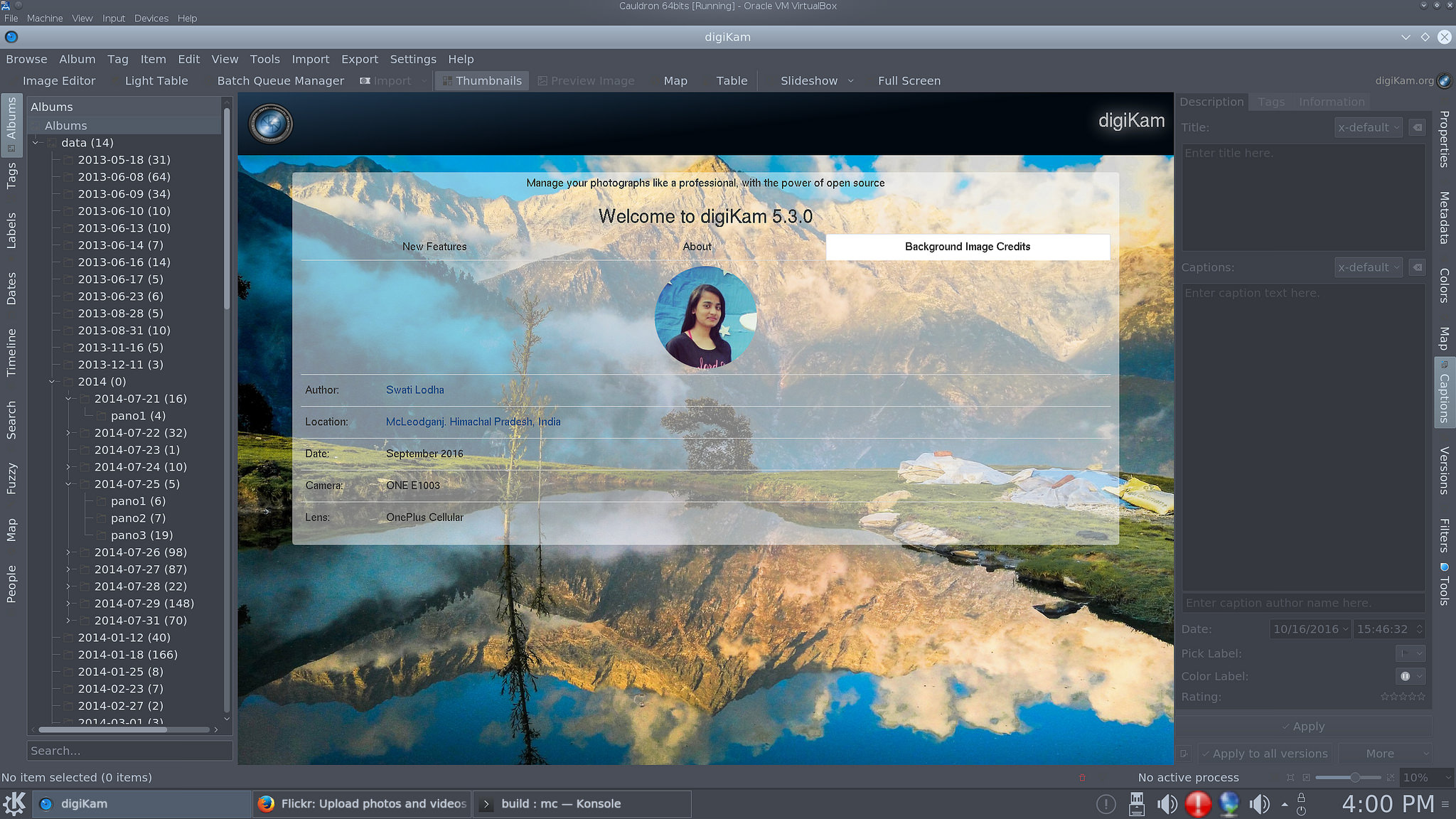Open the Tools menu

pos(264,59)
